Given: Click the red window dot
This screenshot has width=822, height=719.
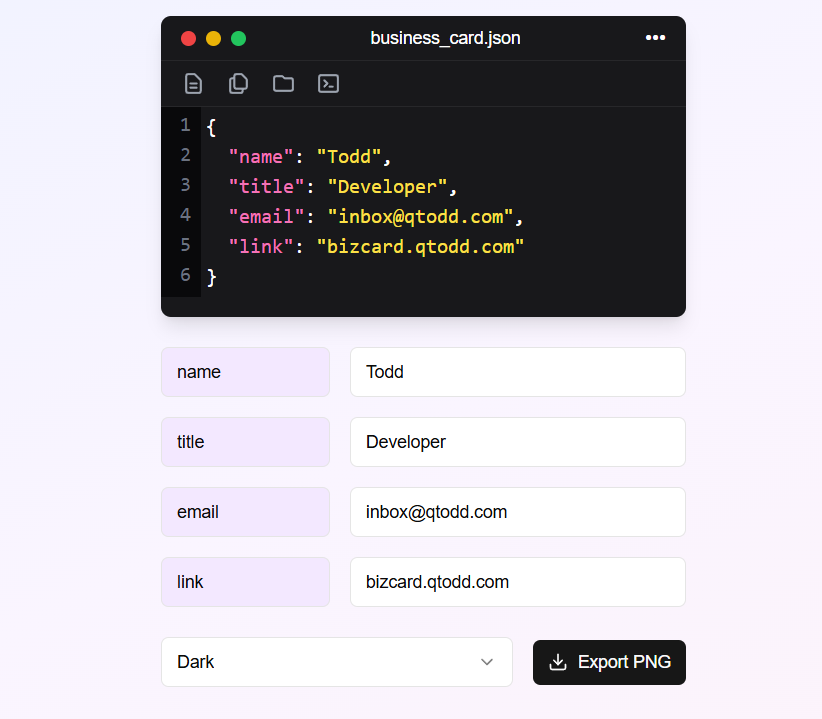Looking at the screenshot, I should tap(188, 39).
